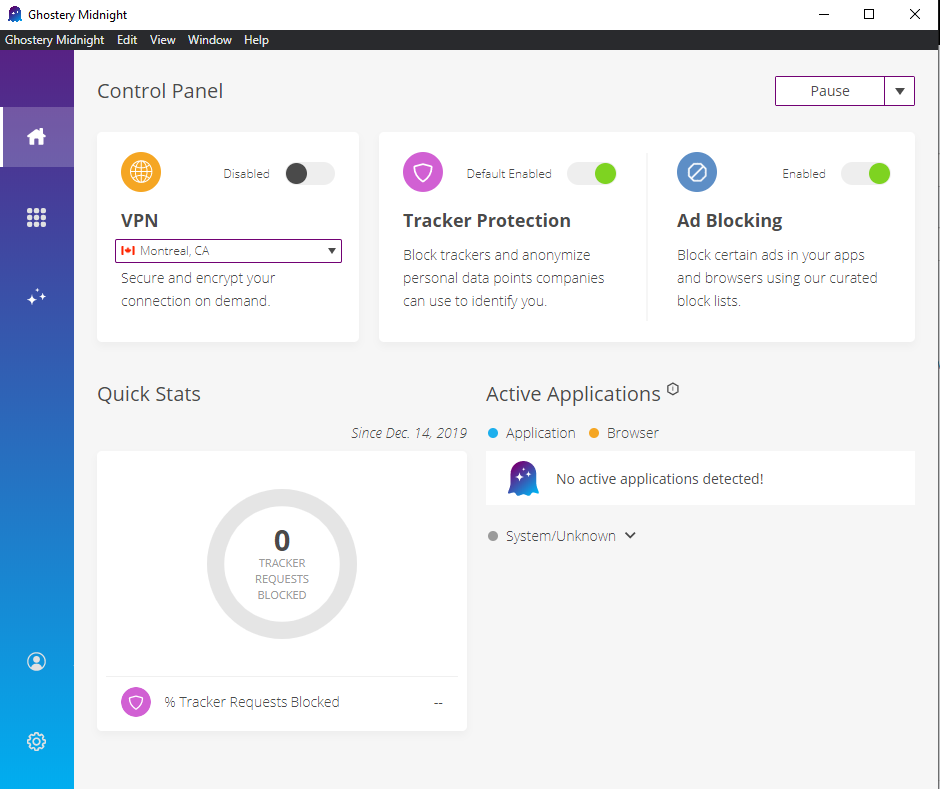
Task: Open the Home dashboard sidebar icon
Action: [x=37, y=137]
